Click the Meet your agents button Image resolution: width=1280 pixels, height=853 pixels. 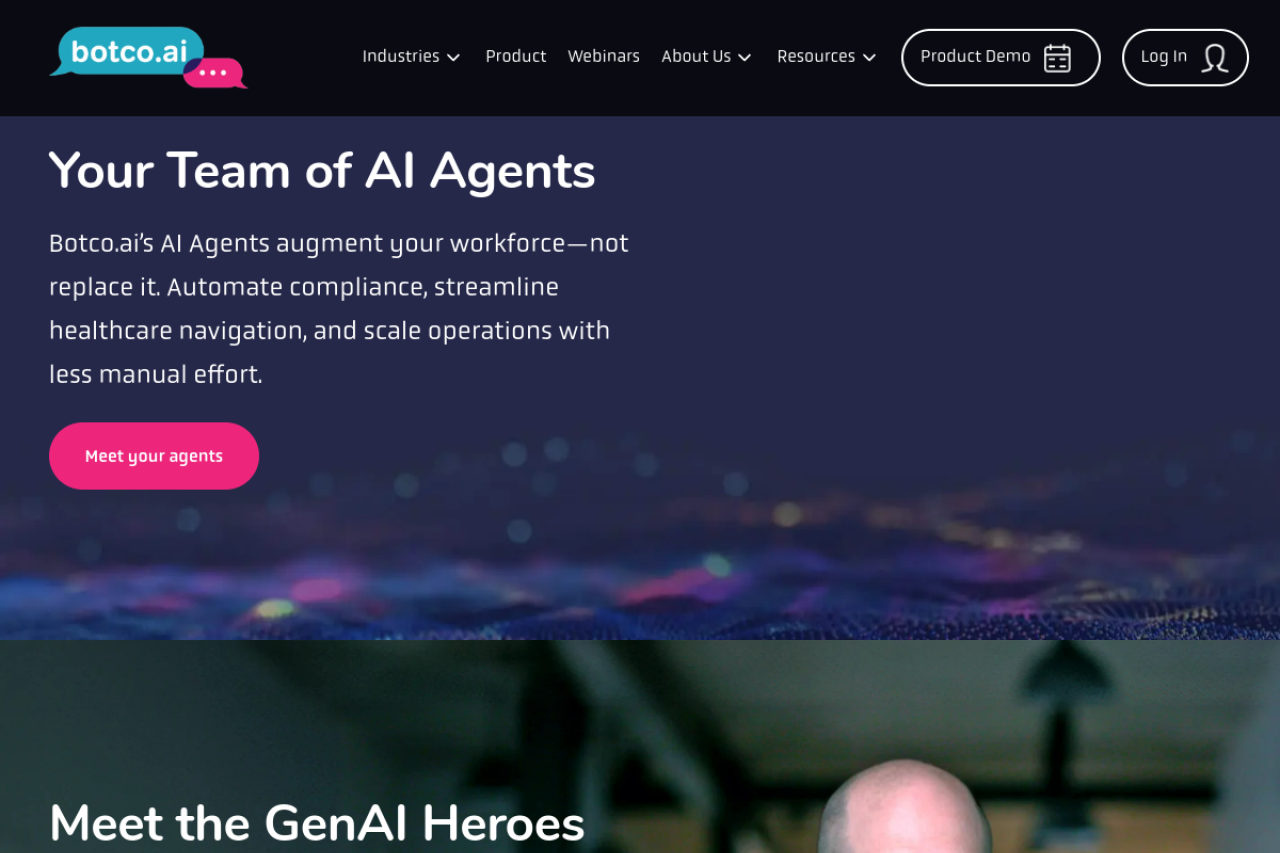pyautogui.click(x=154, y=456)
